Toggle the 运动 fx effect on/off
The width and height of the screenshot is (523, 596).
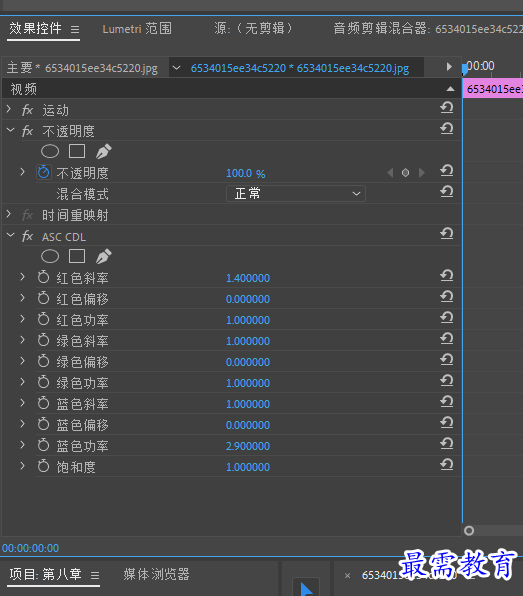point(27,110)
